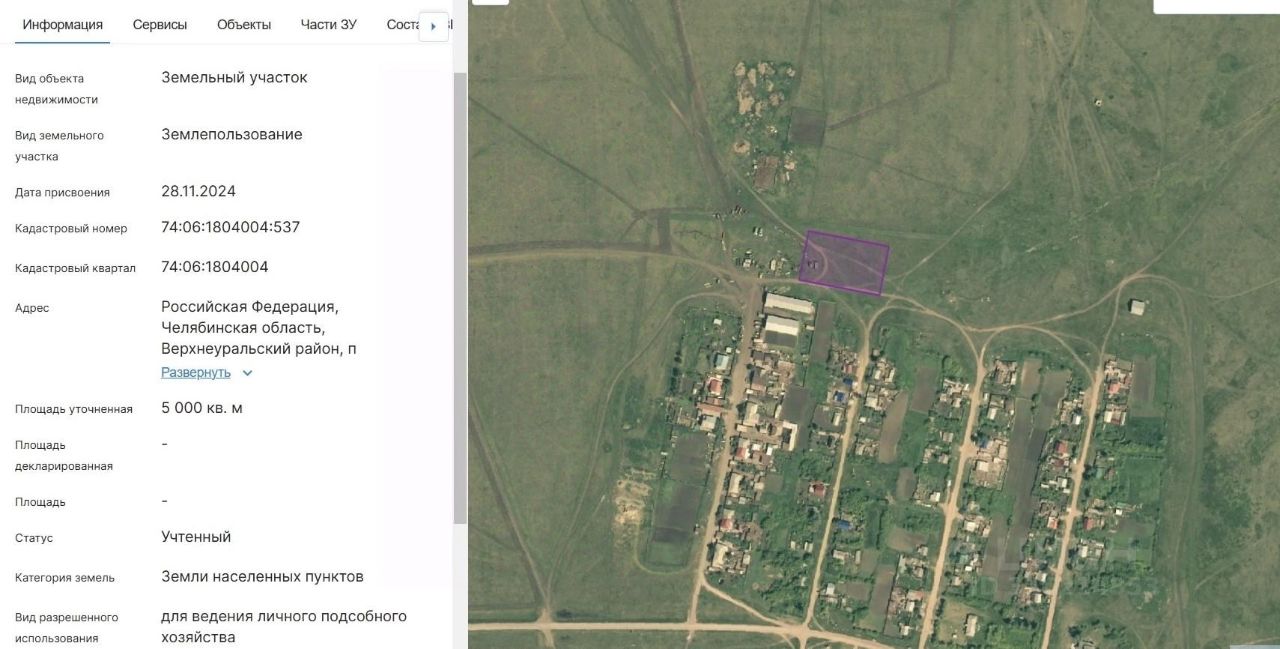Viewport: 1280px width, 649px height.
Task: Click the Земельный участок object type value
Action: 234,77
